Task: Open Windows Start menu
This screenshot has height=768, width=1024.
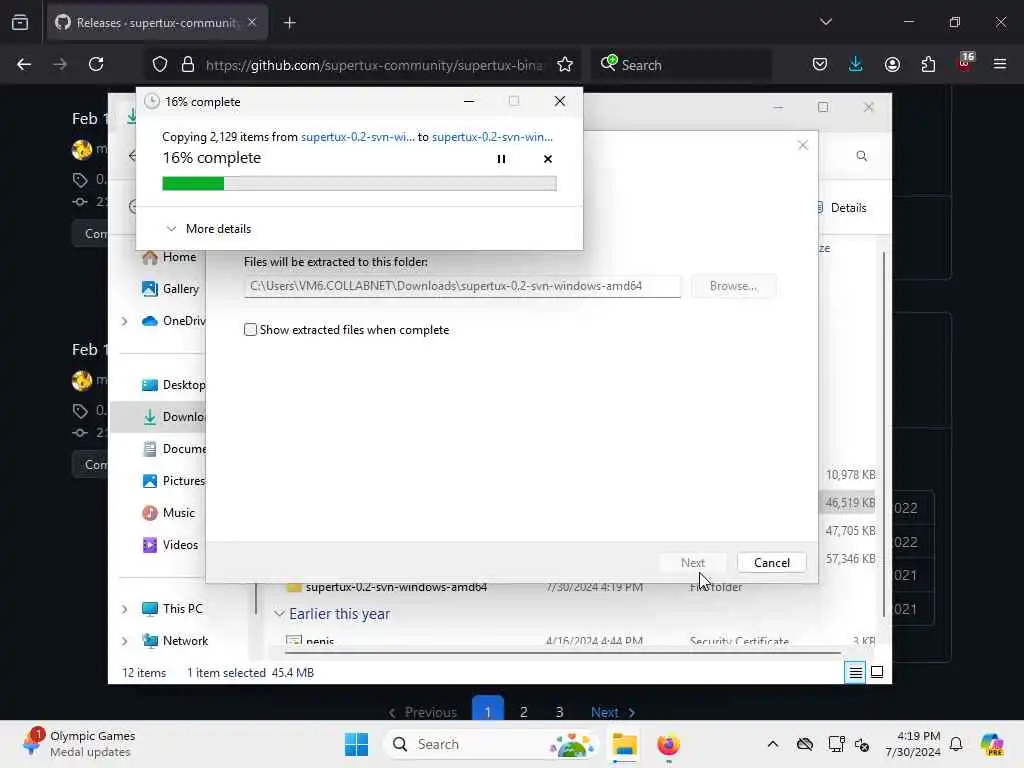Action: coord(357,744)
